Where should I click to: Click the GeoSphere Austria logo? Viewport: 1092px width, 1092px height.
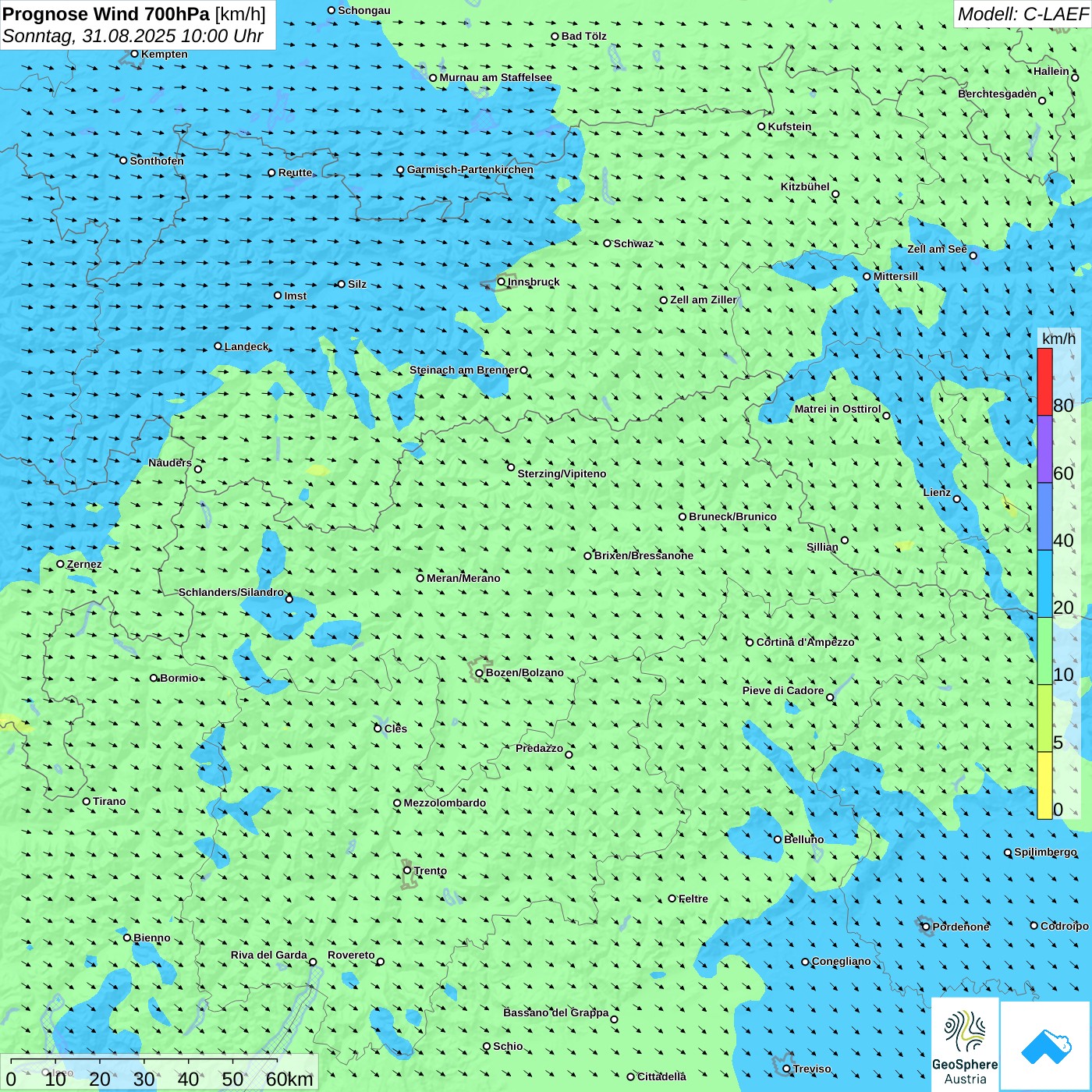[965, 1044]
